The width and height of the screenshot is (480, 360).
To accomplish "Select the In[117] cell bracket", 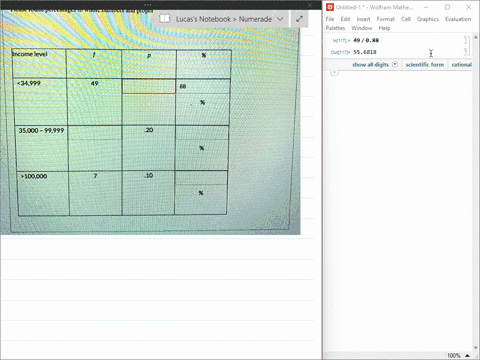I will (x=465, y=40).
